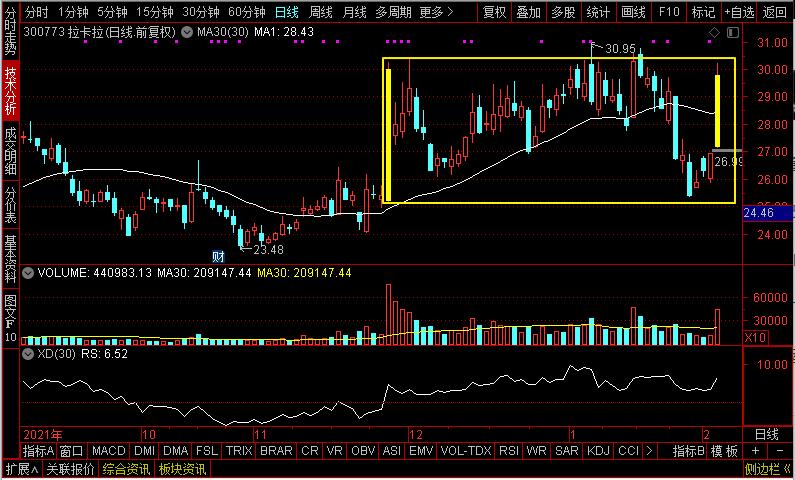Open F10 company information
The image size is (795, 480).
point(669,12)
